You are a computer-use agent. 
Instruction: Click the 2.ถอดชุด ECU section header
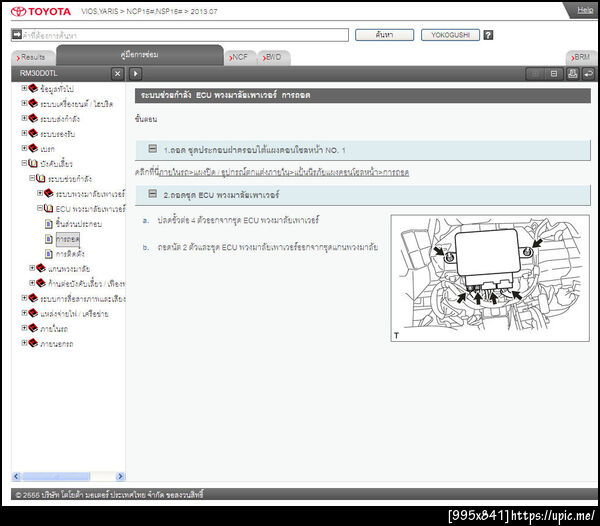pyautogui.click(x=363, y=195)
